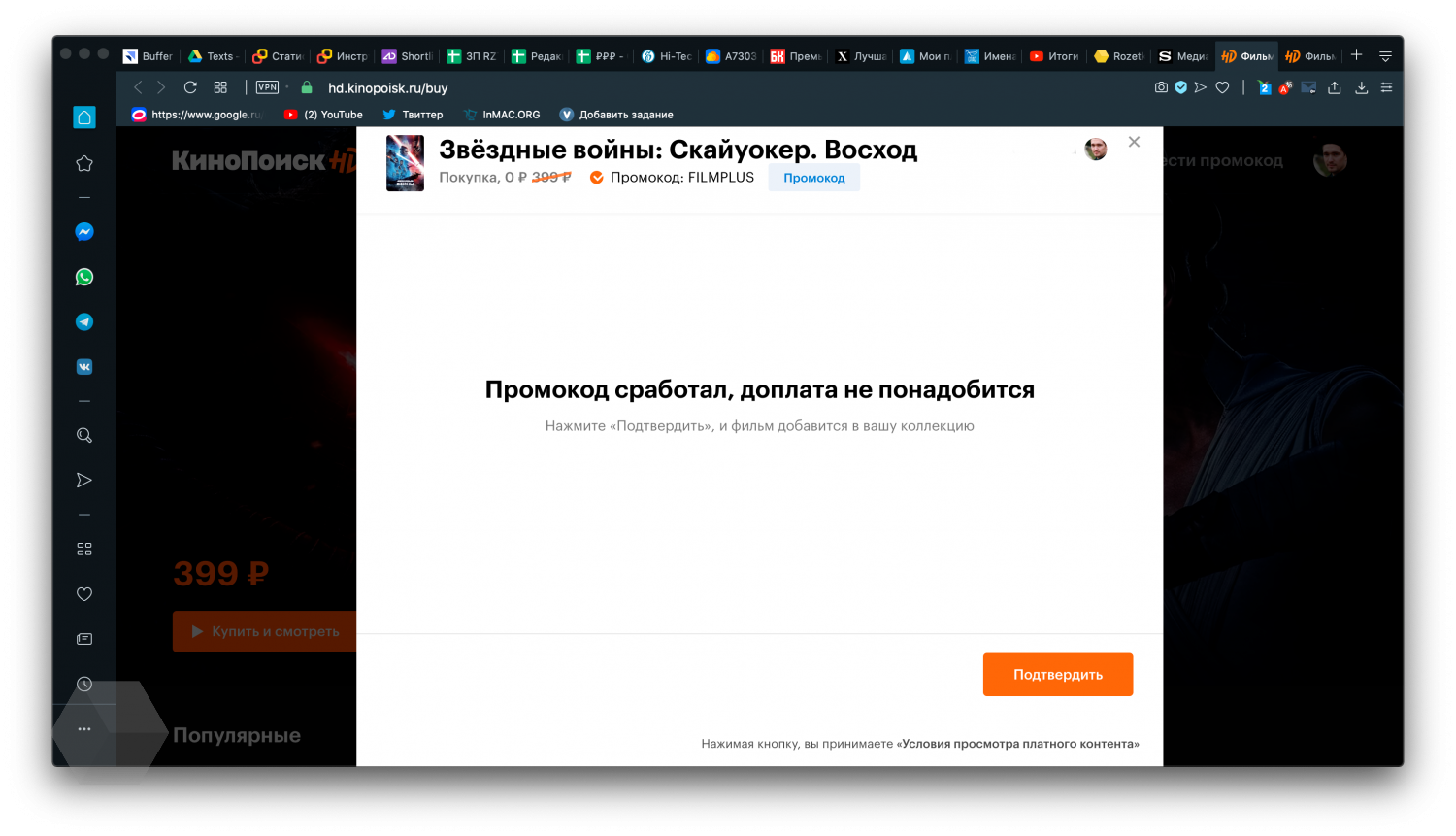This screenshot has height=836, width=1456.
Task: Open Telegram in the sidebar
Action: [x=84, y=322]
